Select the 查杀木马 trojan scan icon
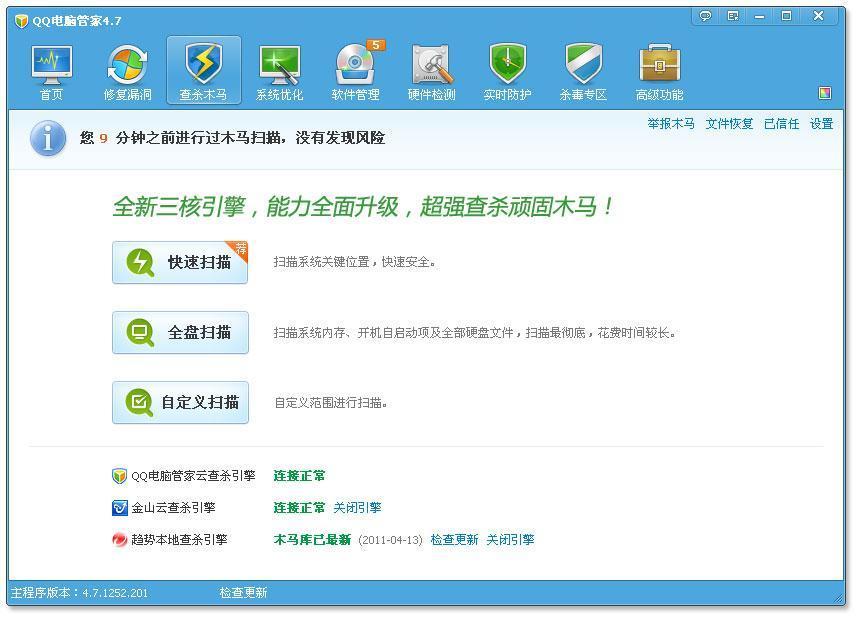Screen dimensions: 857x617 (x=203, y=64)
